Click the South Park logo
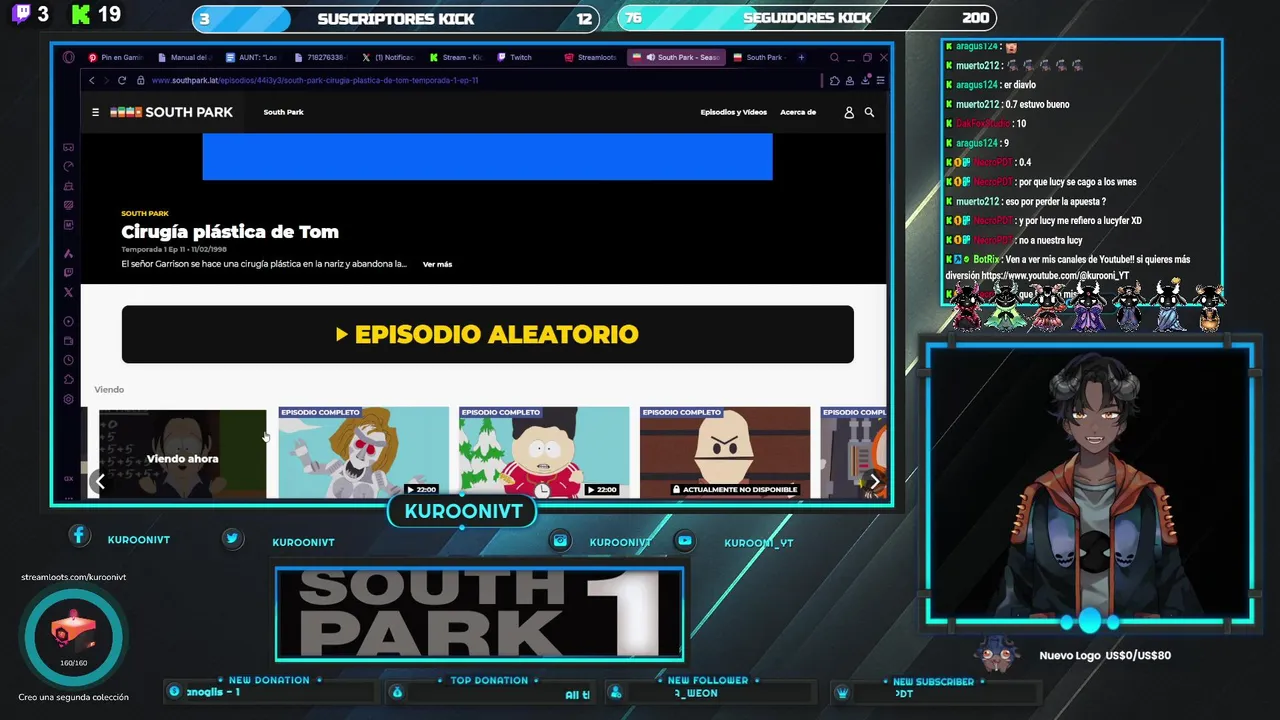 click(x=171, y=112)
